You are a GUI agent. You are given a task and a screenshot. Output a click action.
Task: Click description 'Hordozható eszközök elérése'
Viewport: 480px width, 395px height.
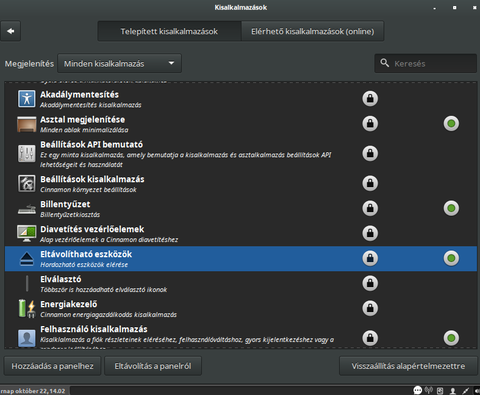click(x=84, y=265)
